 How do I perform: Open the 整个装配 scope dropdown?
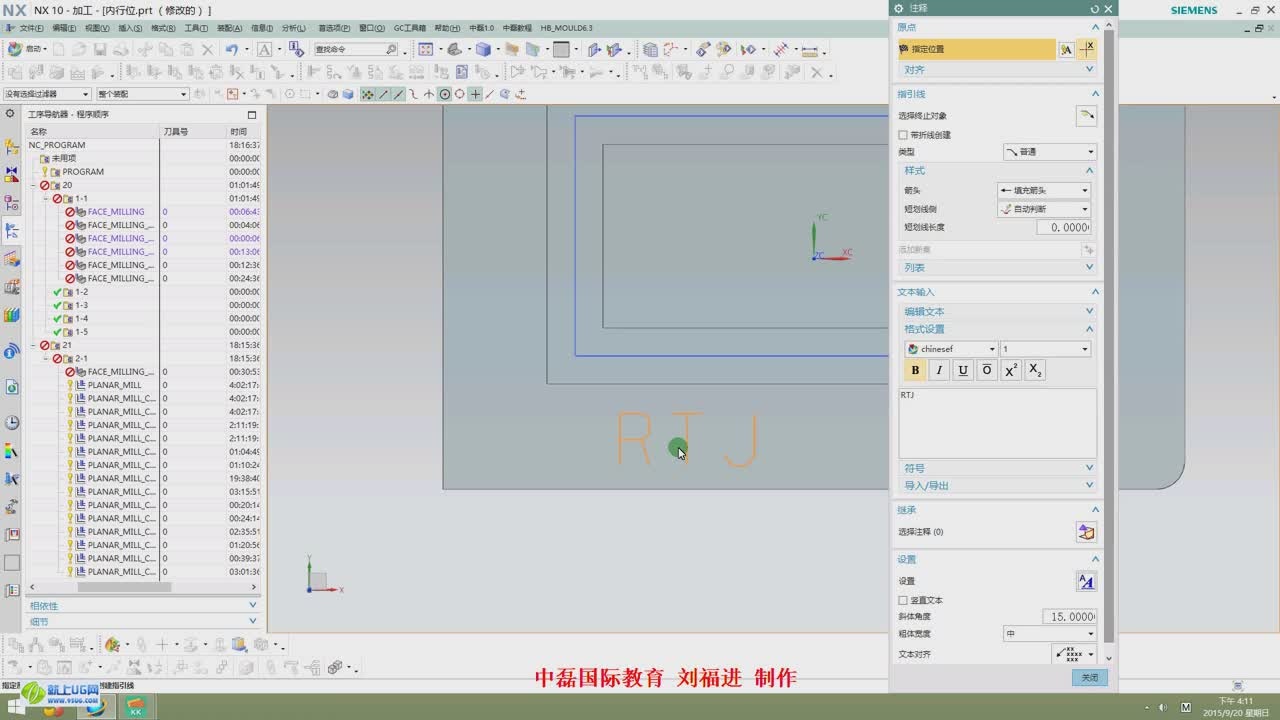142,94
